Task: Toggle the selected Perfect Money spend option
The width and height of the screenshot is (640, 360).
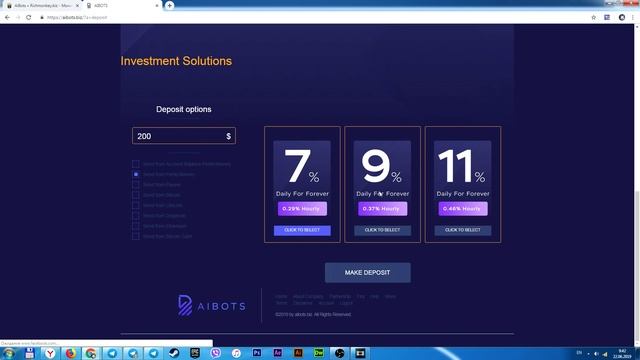Action: 136,174
